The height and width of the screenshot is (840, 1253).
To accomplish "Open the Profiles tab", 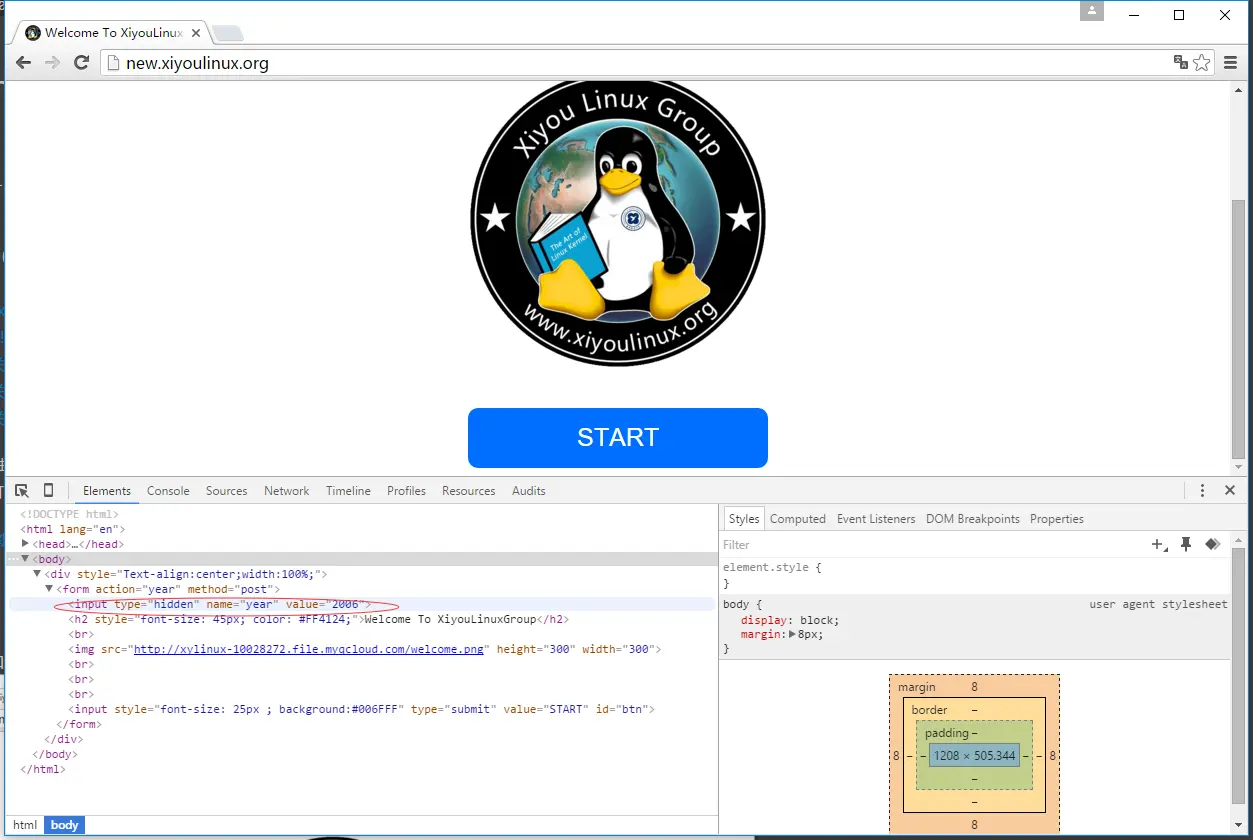I will pos(406,490).
